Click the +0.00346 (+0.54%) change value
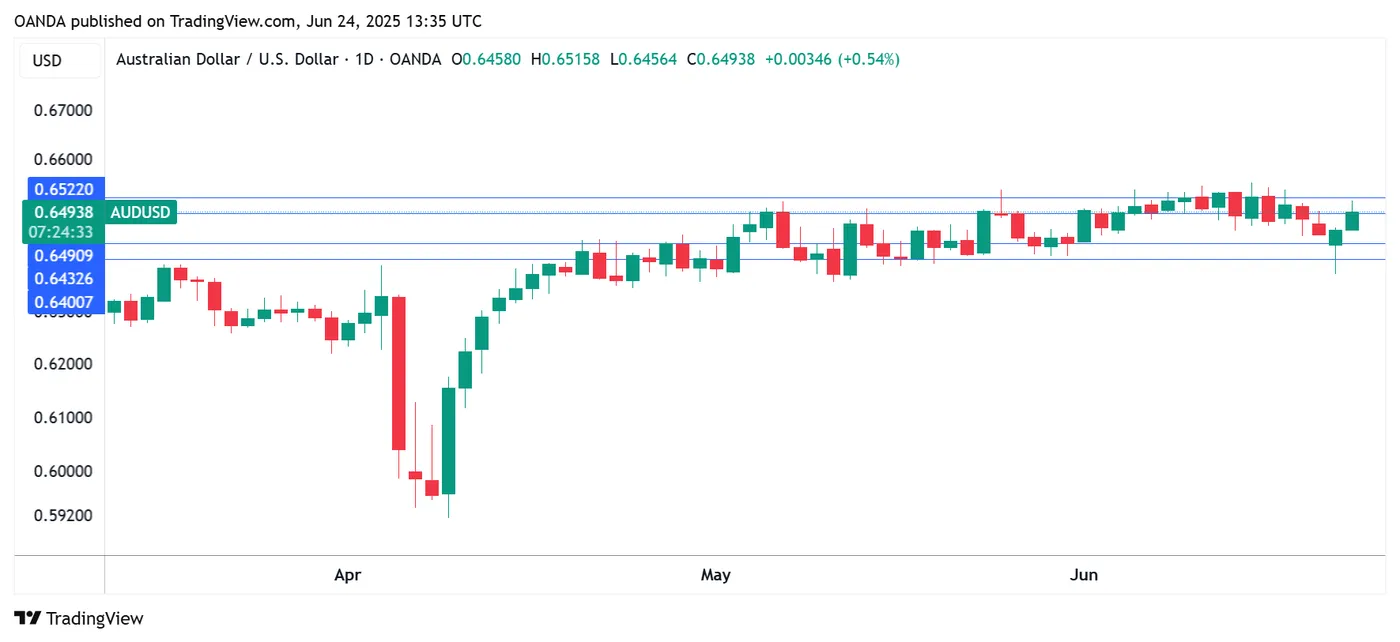 832,60
